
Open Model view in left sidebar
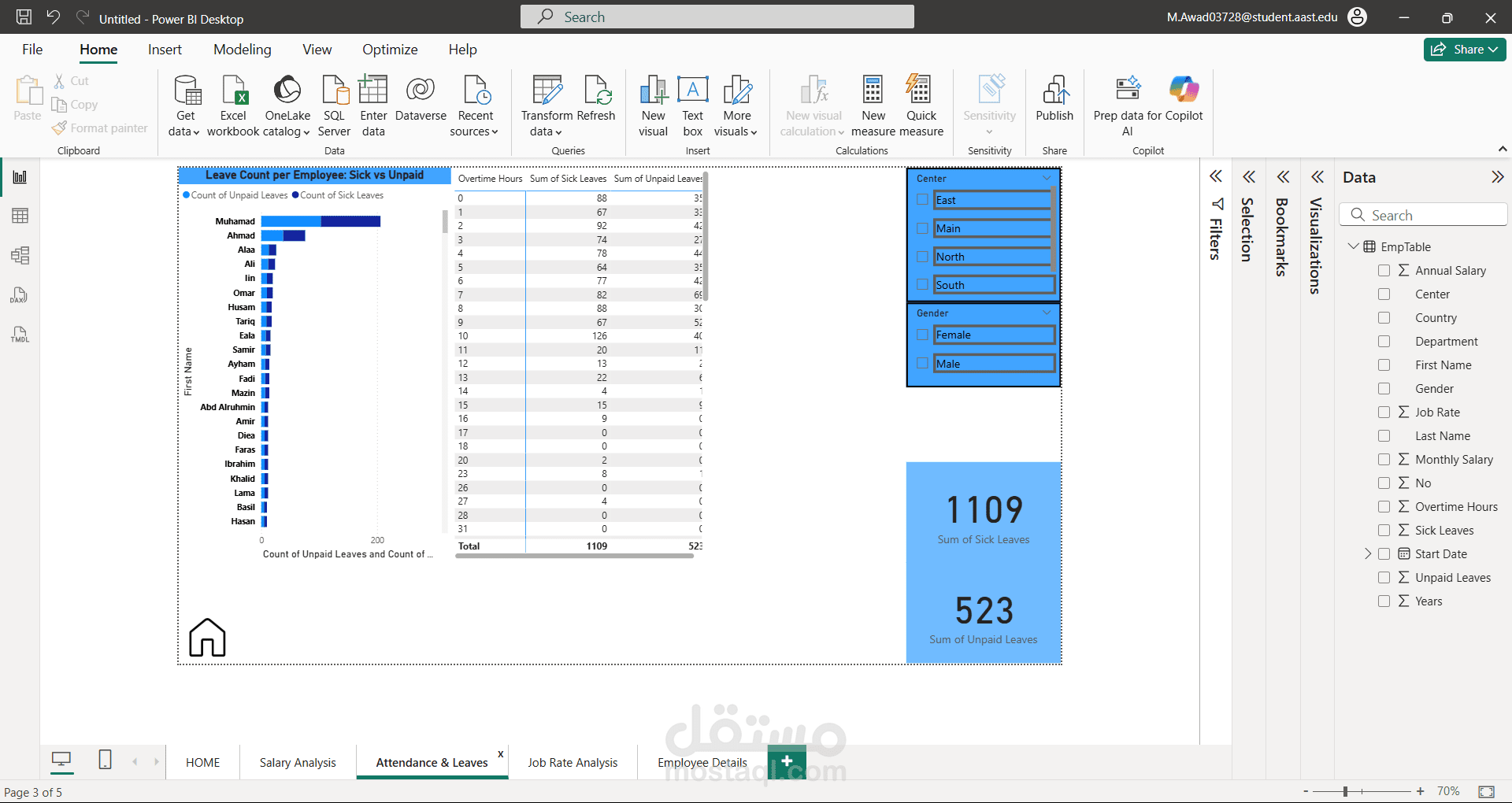(20, 256)
